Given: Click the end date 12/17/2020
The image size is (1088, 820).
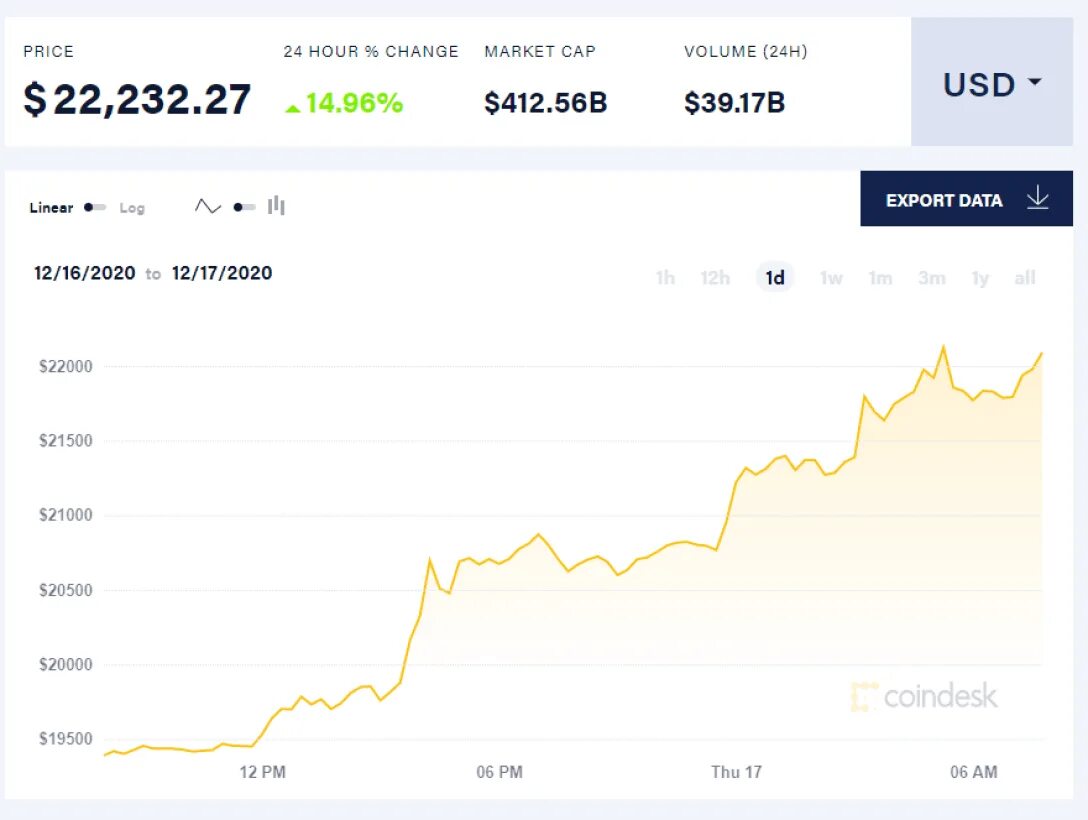Looking at the screenshot, I should pyautogui.click(x=222, y=273).
